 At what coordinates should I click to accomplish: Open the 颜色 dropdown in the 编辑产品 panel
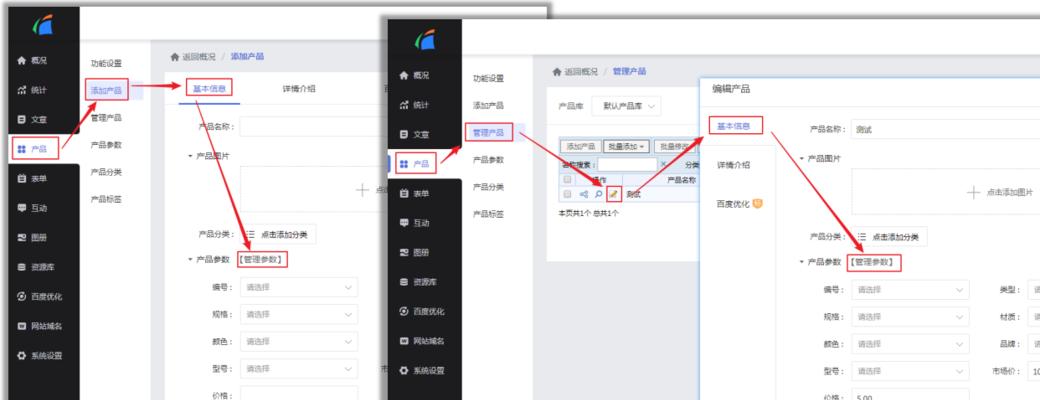[x=910, y=344]
